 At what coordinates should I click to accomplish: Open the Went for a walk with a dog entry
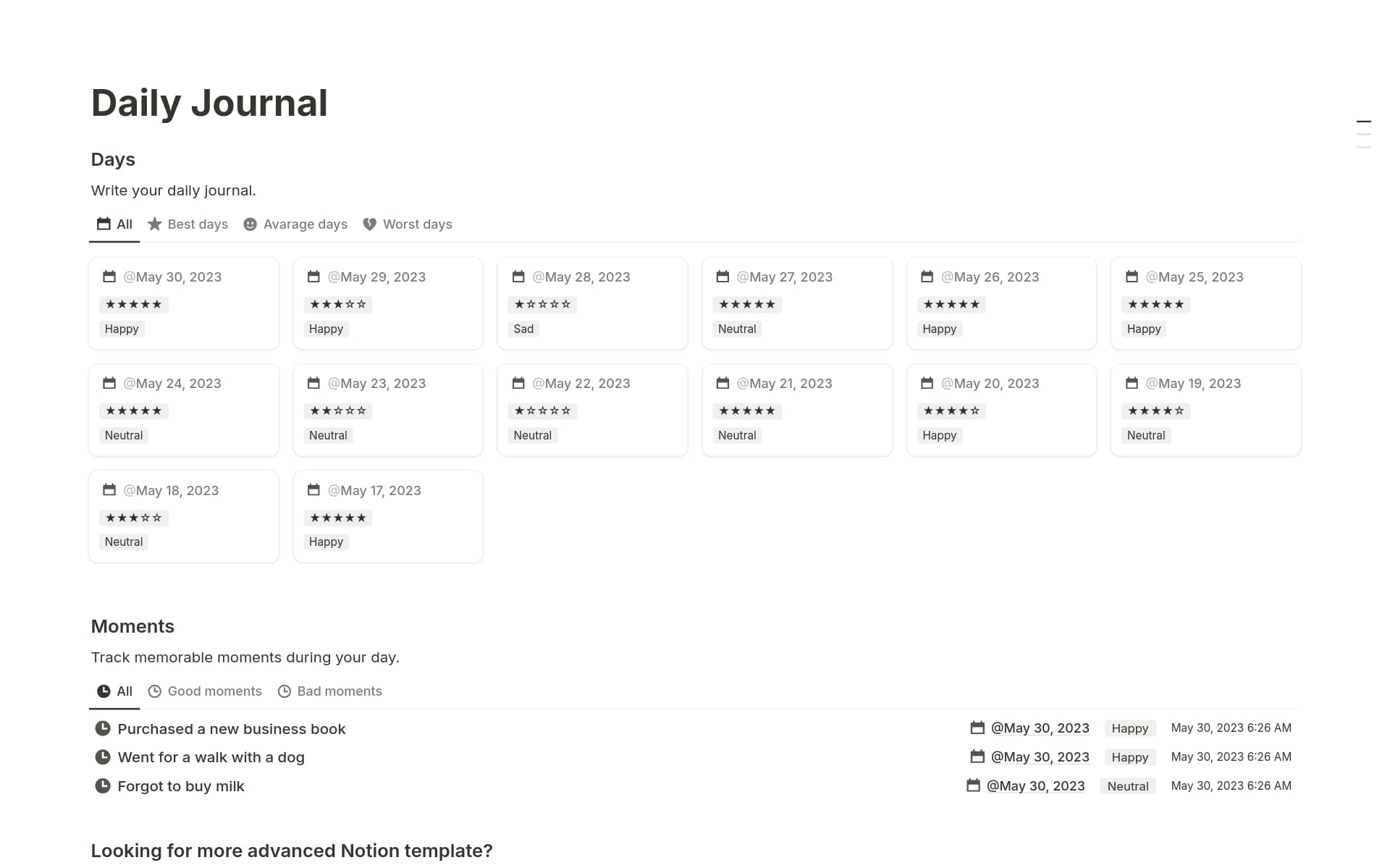pos(211,757)
